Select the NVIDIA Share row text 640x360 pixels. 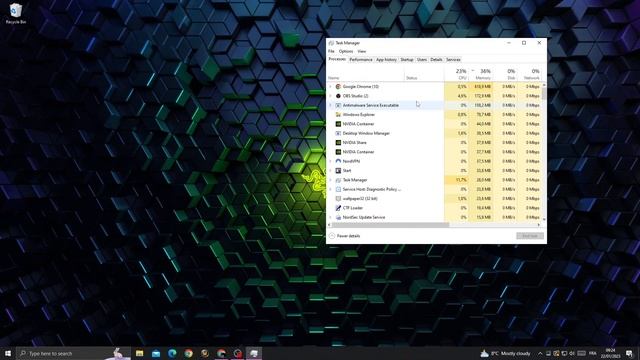point(354,142)
